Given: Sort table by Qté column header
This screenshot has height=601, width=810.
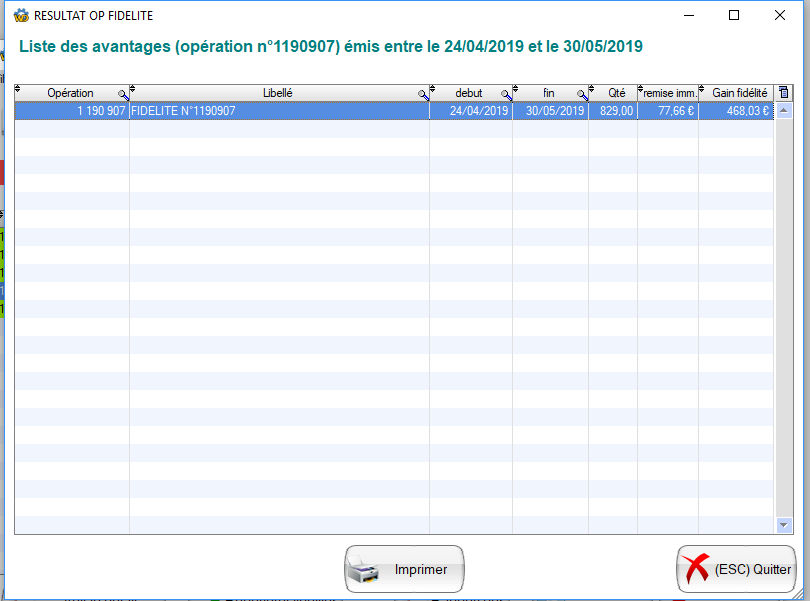Looking at the screenshot, I should [616, 93].
